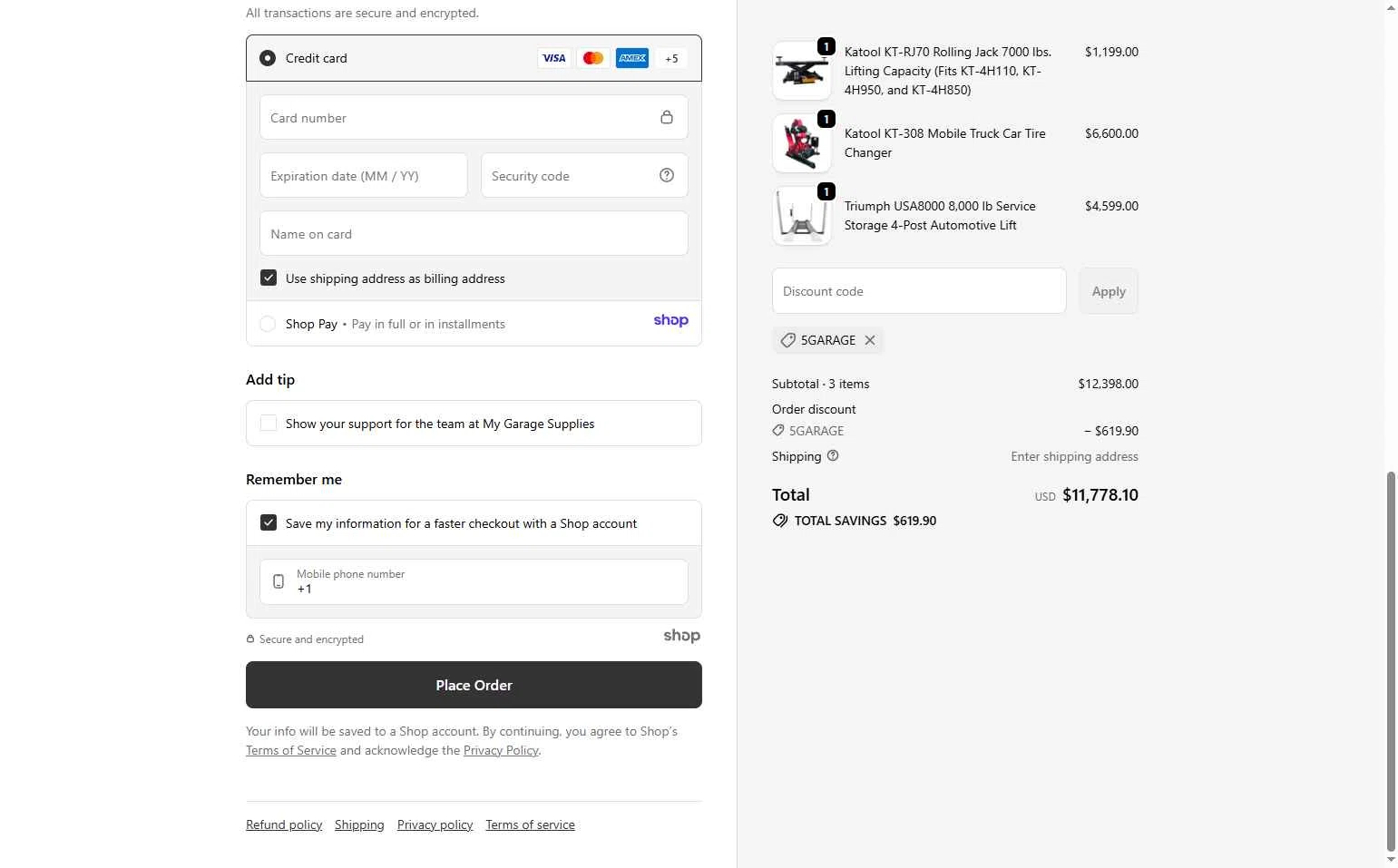This screenshot has height=868, width=1398.
Task: Click the lock icon in Card number field
Action: (667, 117)
